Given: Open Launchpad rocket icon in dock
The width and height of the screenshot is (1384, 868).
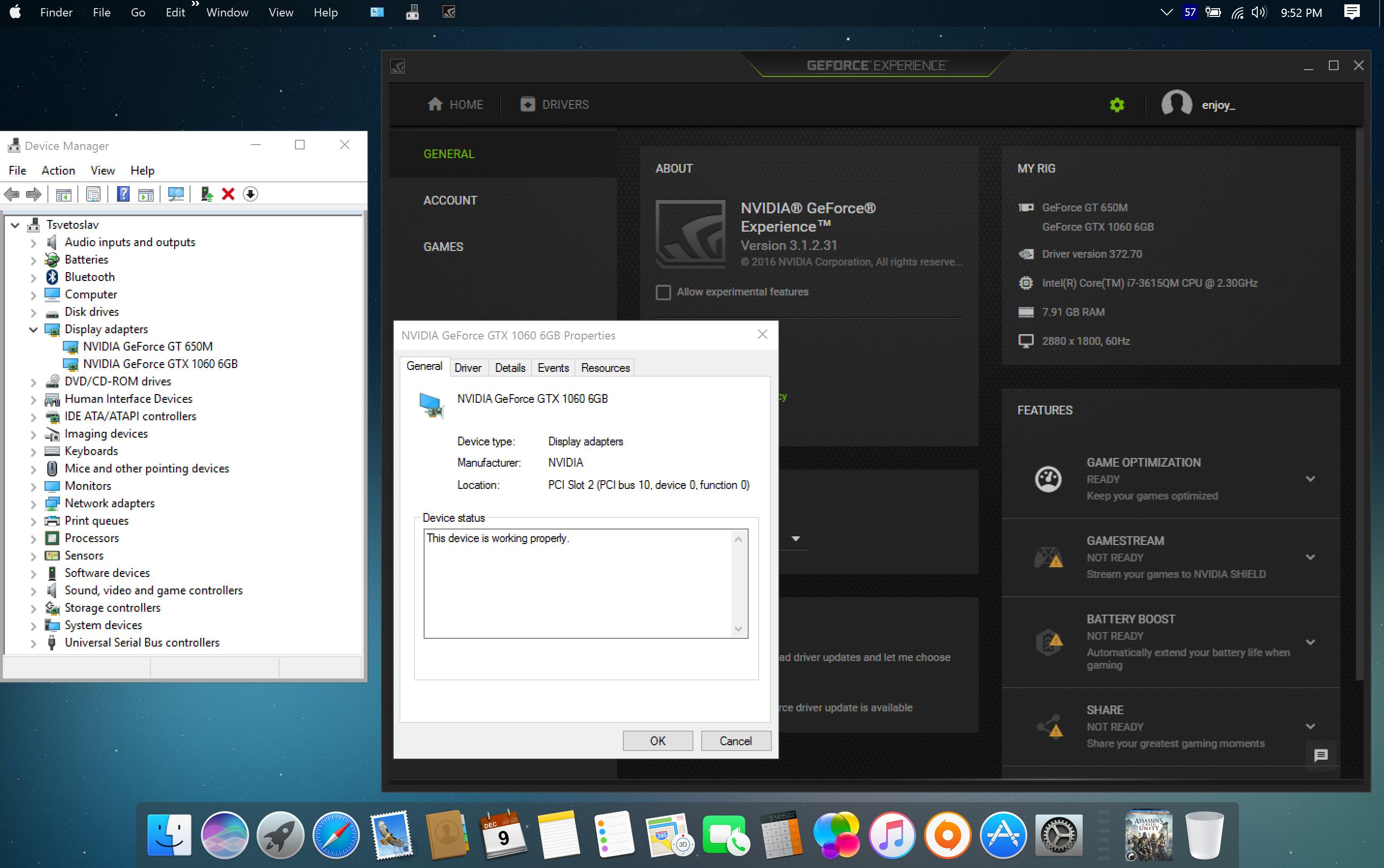Looking at the screenshot, I should pyautogui.click(x=280, y=835).
